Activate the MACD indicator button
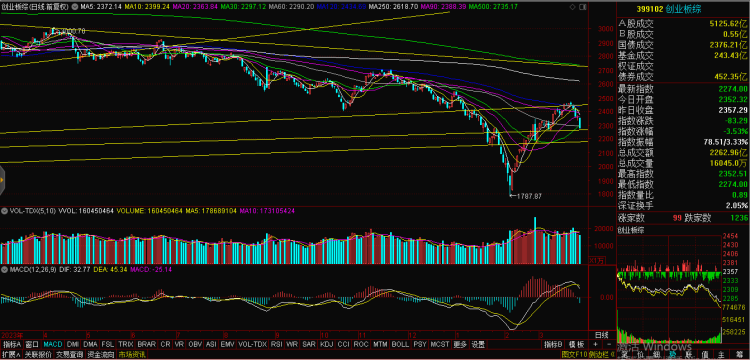The height and width of the screenshot is (360, 750). click(53, 344)
